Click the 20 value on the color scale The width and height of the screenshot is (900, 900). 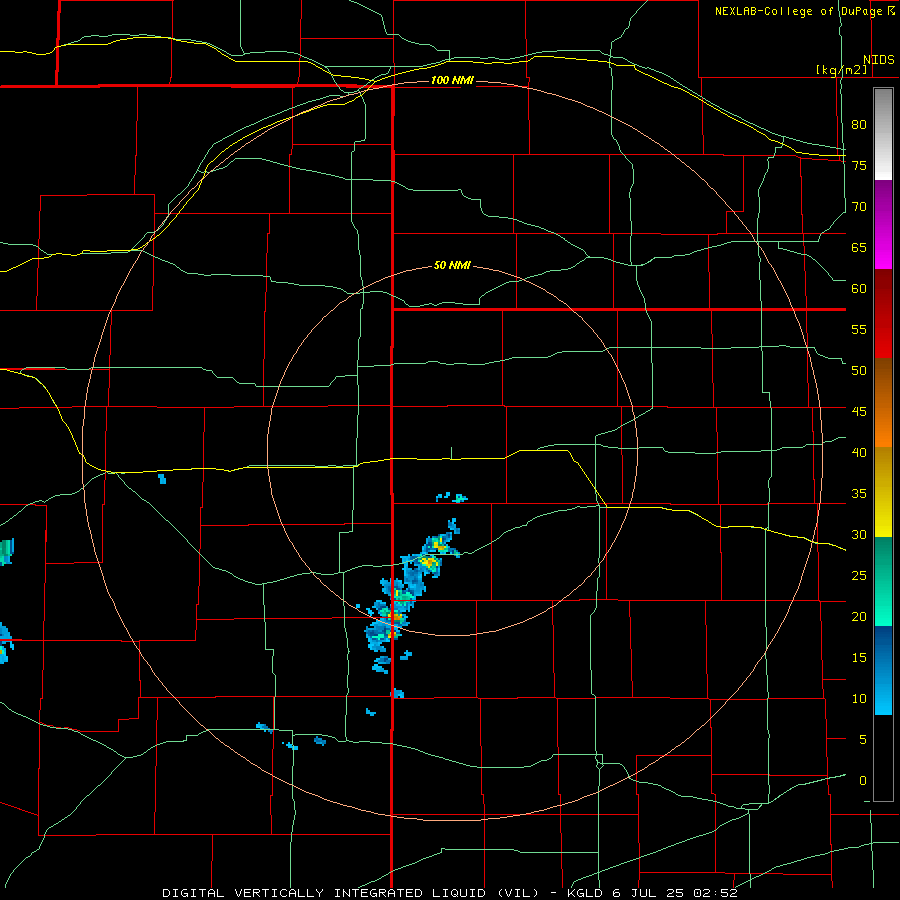coord(859,617)
